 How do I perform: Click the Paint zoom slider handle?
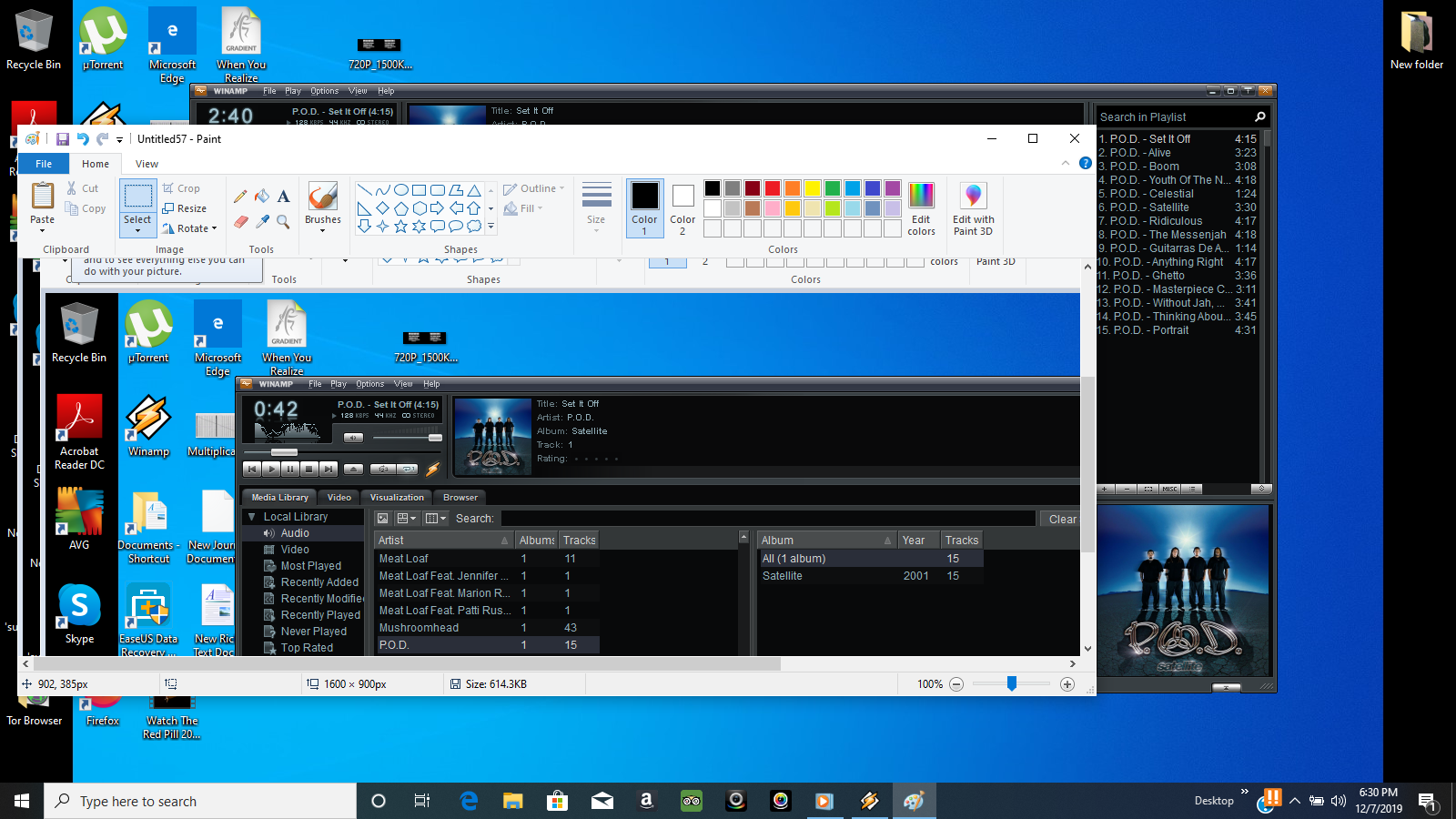tap(1012, 683)
